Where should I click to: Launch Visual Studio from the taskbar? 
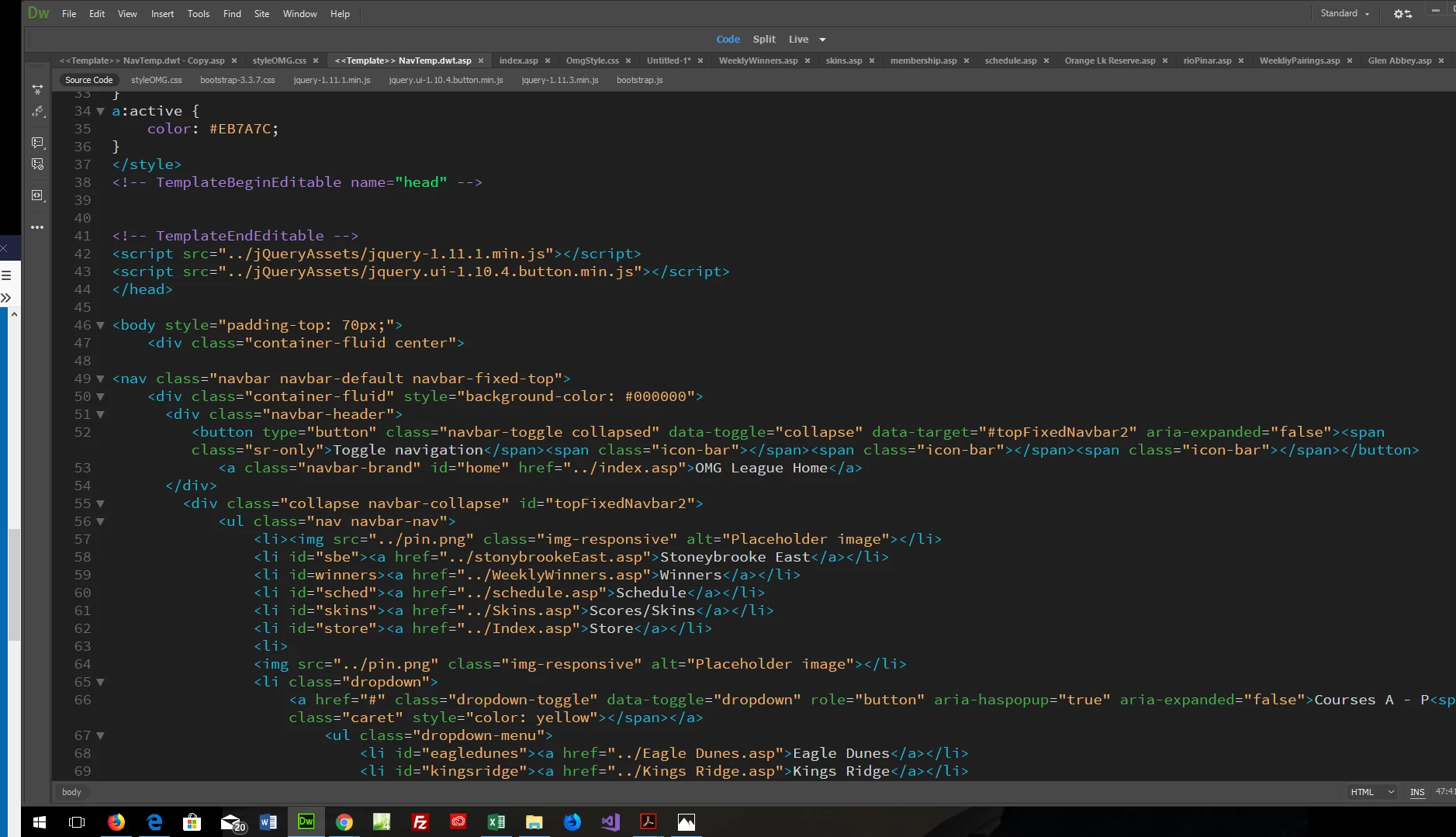(610, 822)
